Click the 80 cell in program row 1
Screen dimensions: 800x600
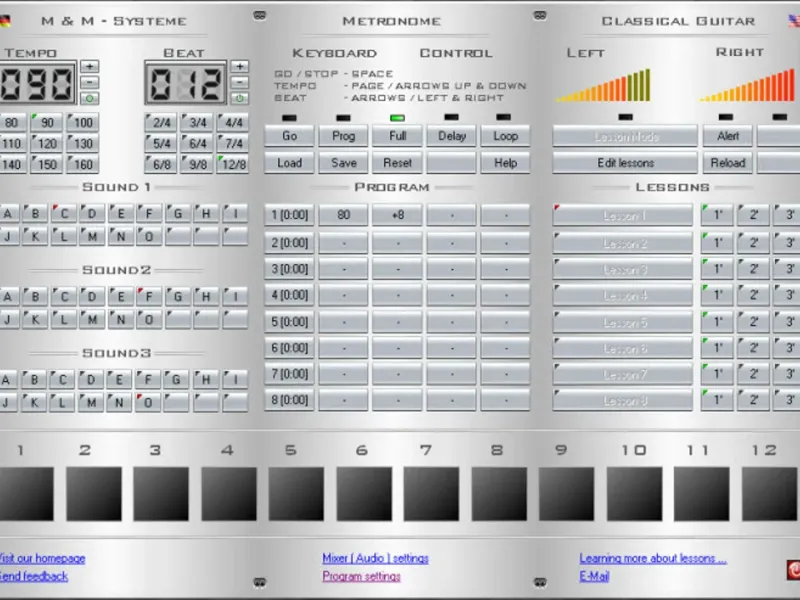coord(343,215)
